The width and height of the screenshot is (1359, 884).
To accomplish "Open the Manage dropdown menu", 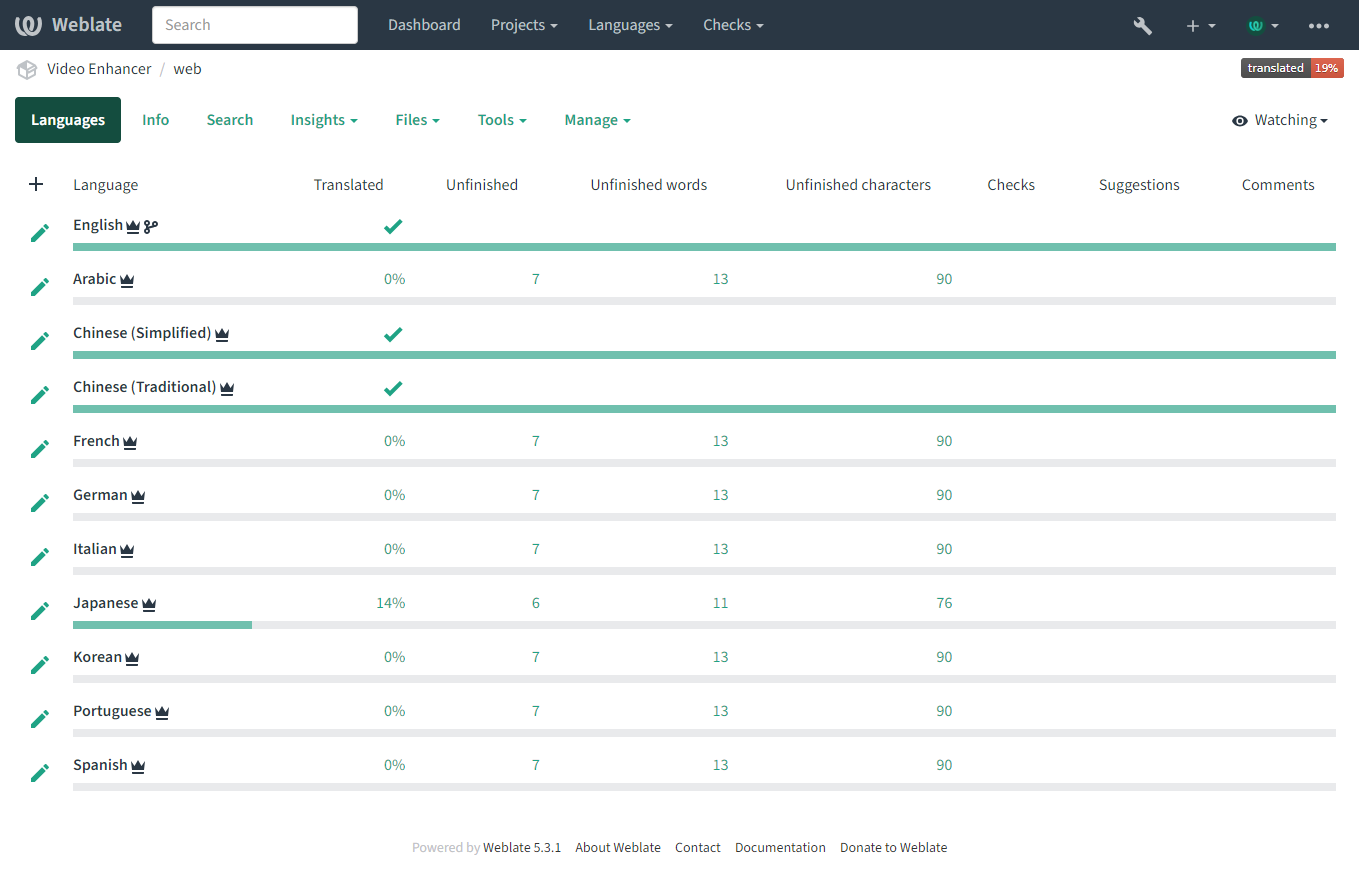I will [597, 120].
